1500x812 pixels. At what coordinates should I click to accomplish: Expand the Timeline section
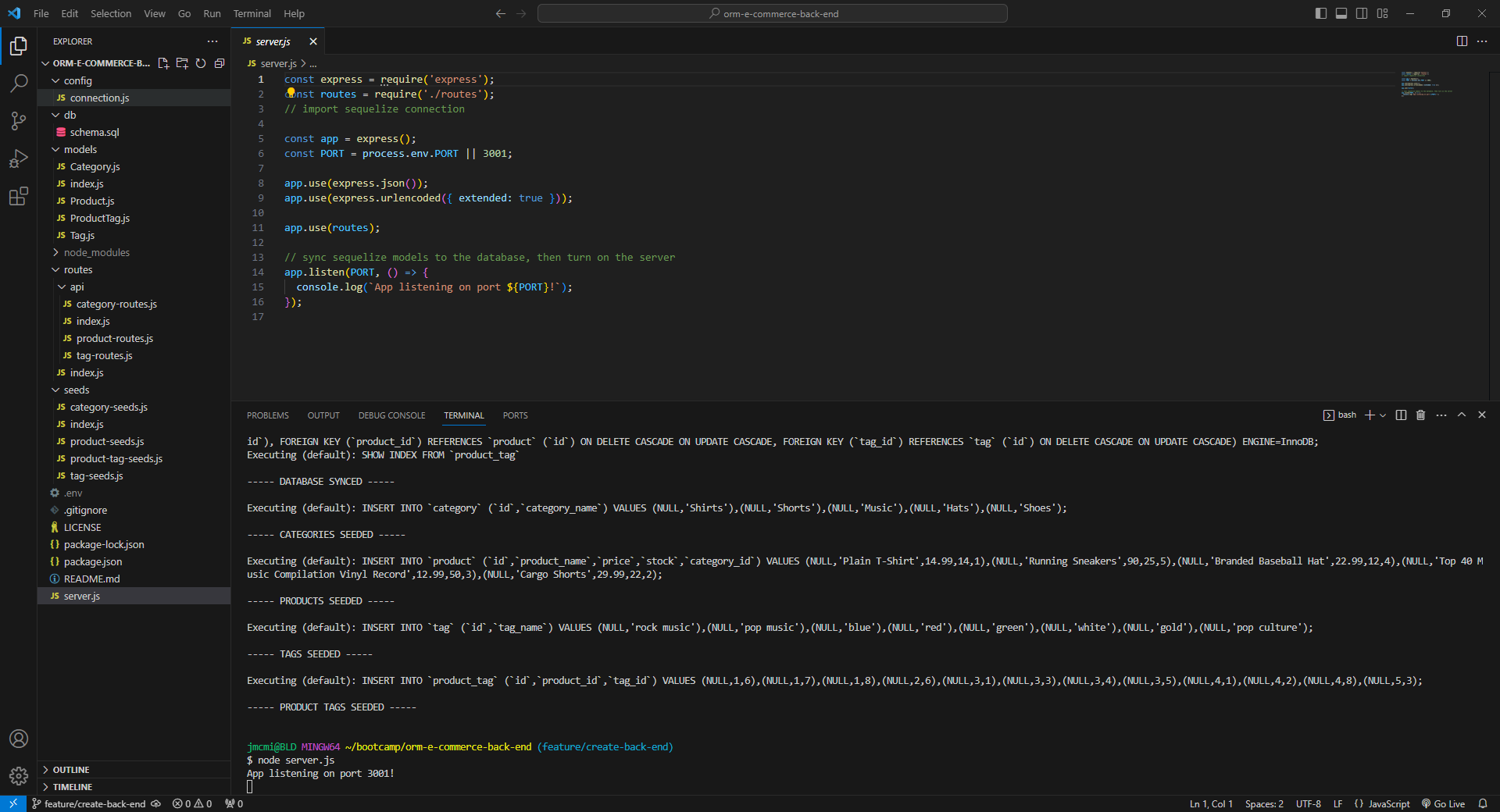click(x=134, y=787)
